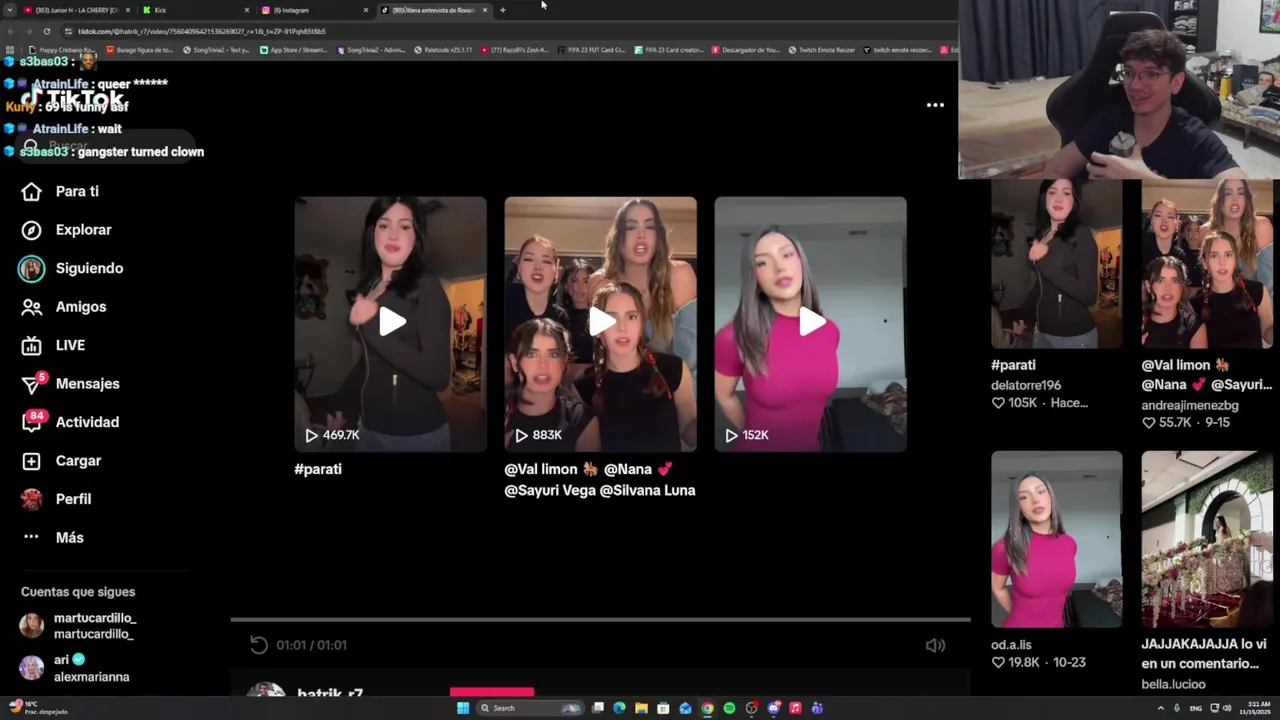Play the Val limon video with 883K views

(600, 323)
